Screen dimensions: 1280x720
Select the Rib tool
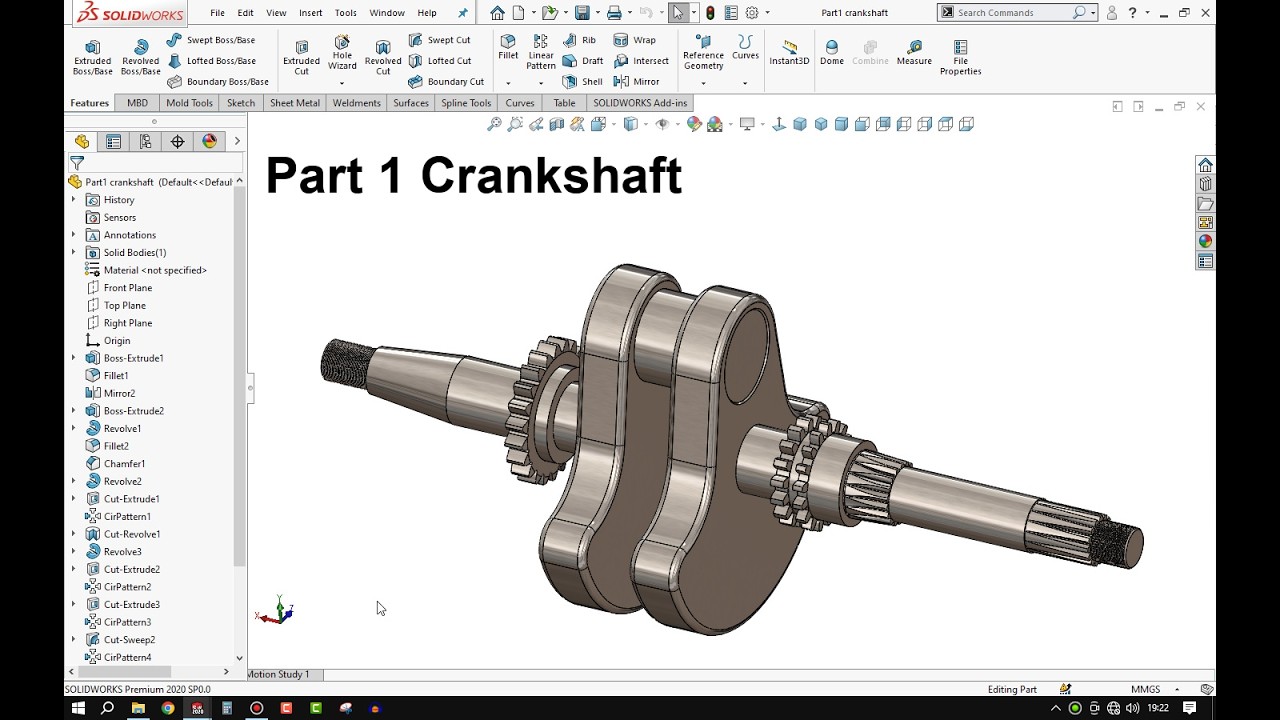(x=579, y=40)
